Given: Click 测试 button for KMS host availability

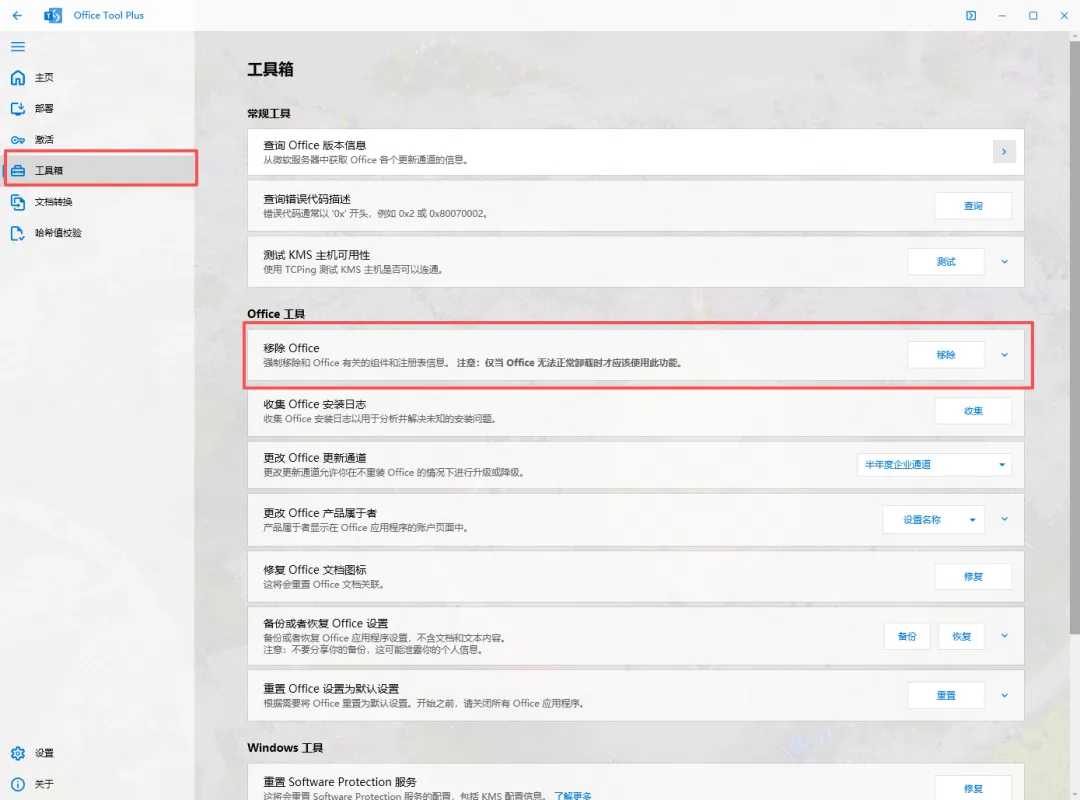Looking at the screenshot, I should pyautogui.click(x=946, y=262).
